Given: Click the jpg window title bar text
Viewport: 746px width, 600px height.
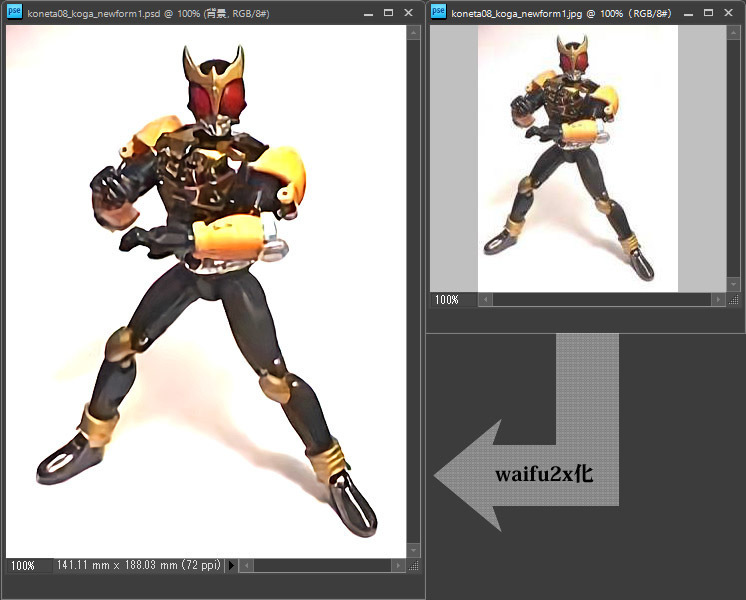Looking at the screenshot, I should click(561, 13).
